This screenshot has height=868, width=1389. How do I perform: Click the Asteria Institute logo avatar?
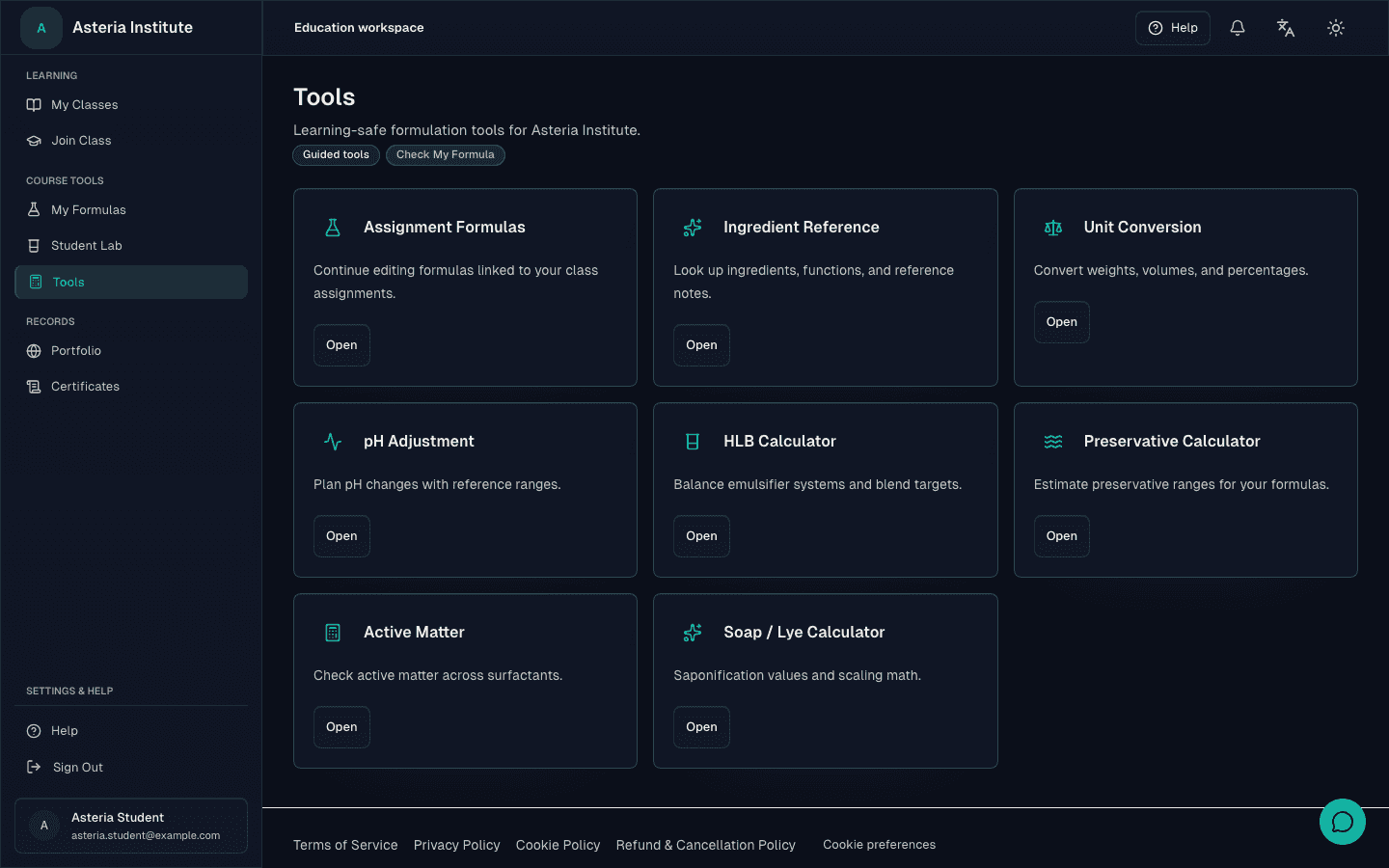(x=41, y=28)
